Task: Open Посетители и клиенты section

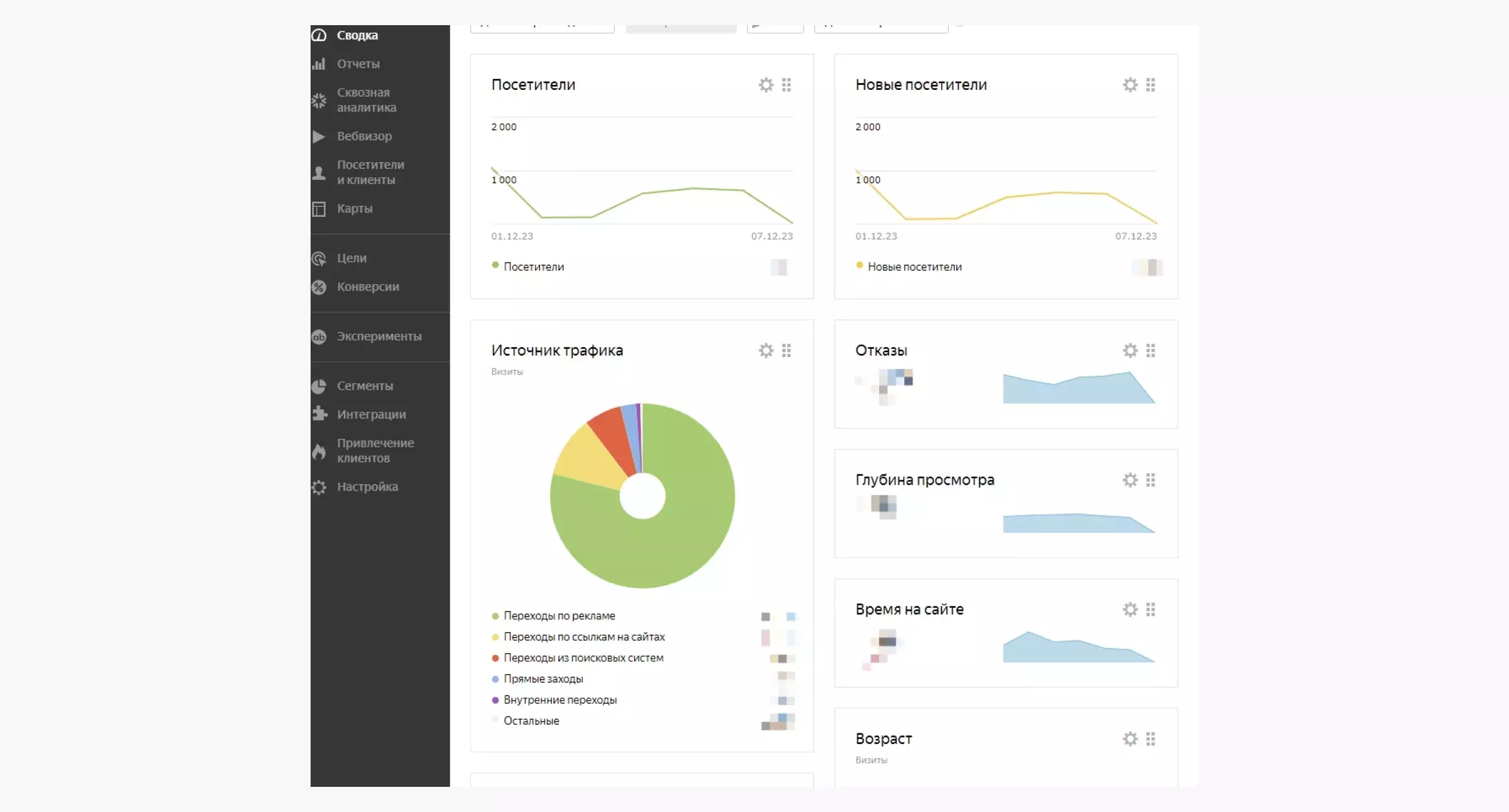Action: pyautogui.click(x=370, y=172)
